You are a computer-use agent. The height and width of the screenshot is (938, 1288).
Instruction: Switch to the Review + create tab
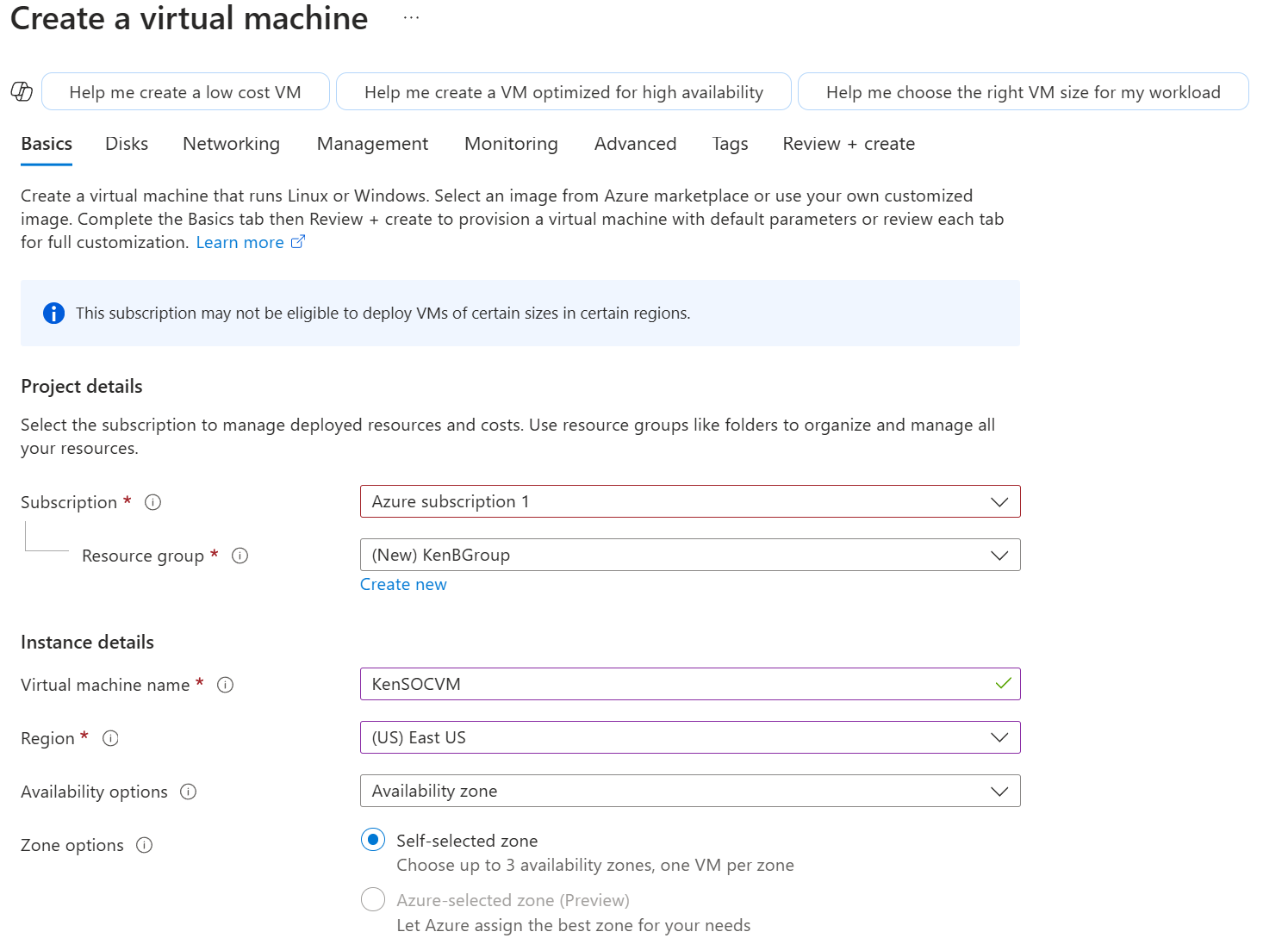[848, 144]
